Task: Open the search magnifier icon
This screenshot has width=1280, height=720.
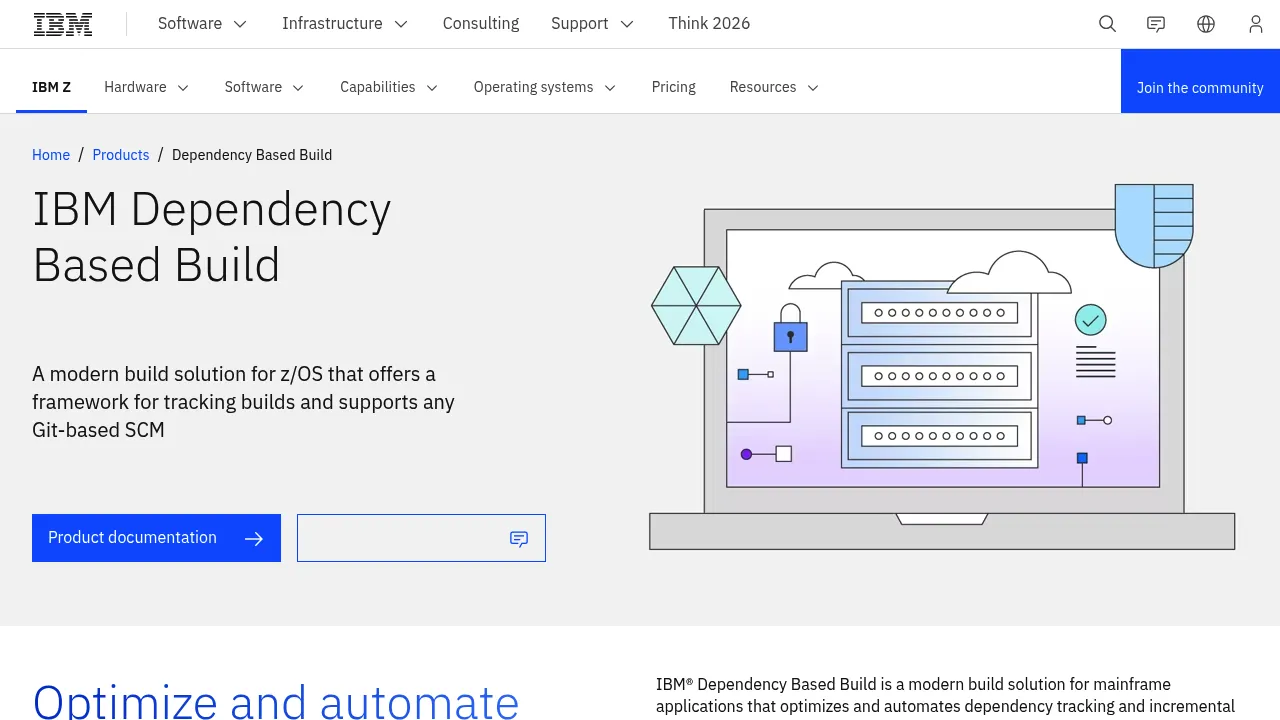Action: point(1107,24)
